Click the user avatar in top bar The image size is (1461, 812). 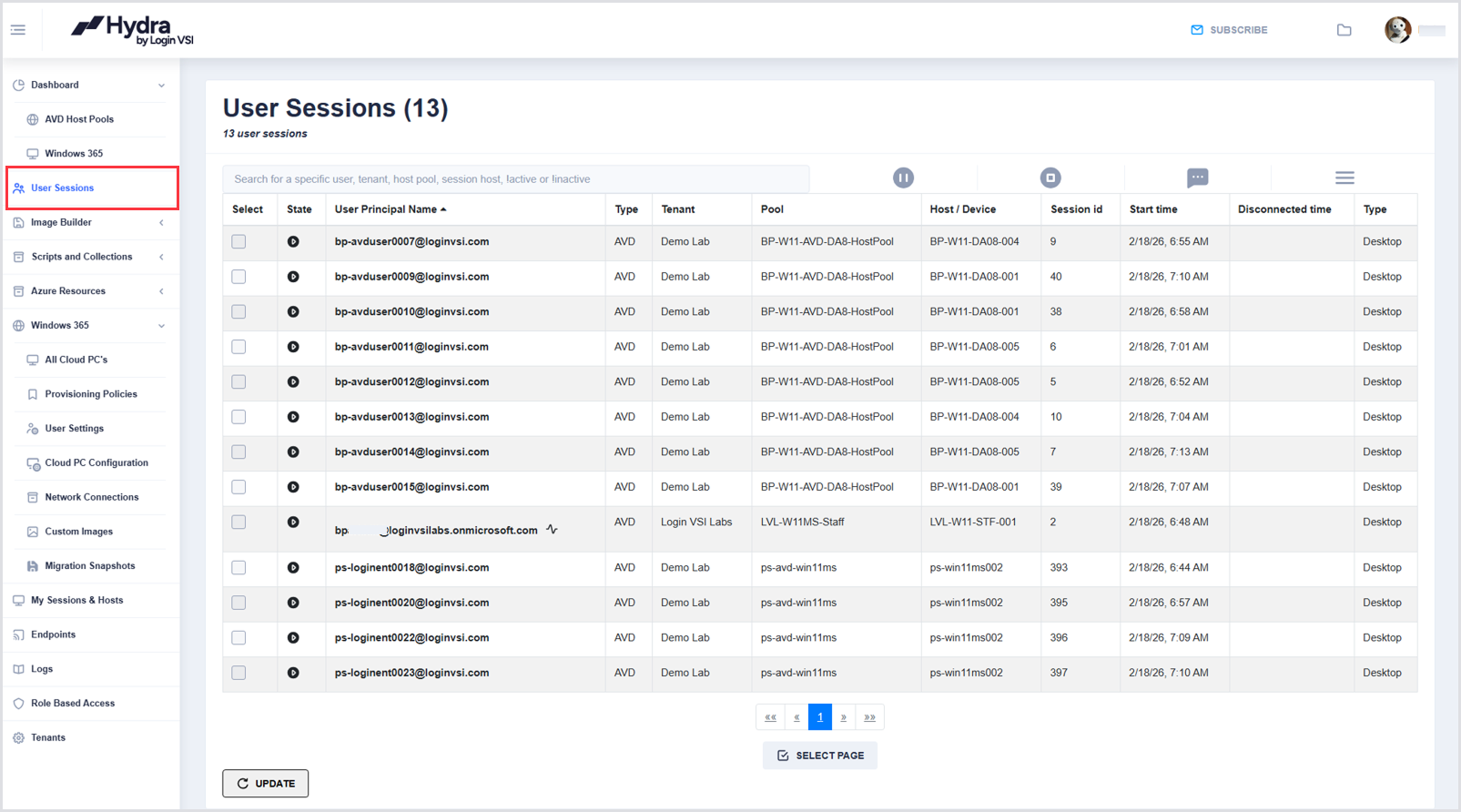coord(1397,30)
